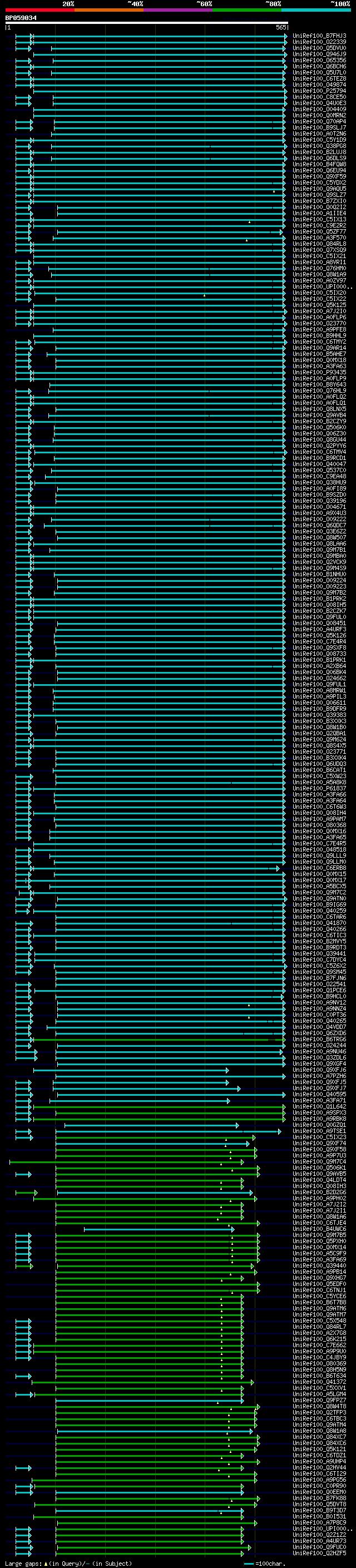Viewport: 356px width, 1568px height.
Task: Click the UniRef100_Q8W4T8 label
Action: tap(319, 1406)
